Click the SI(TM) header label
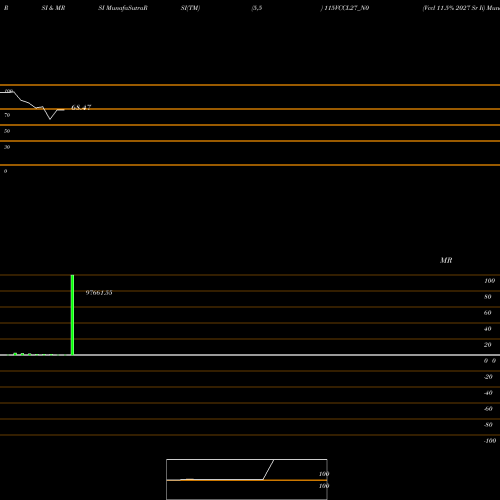 (190, 8)
